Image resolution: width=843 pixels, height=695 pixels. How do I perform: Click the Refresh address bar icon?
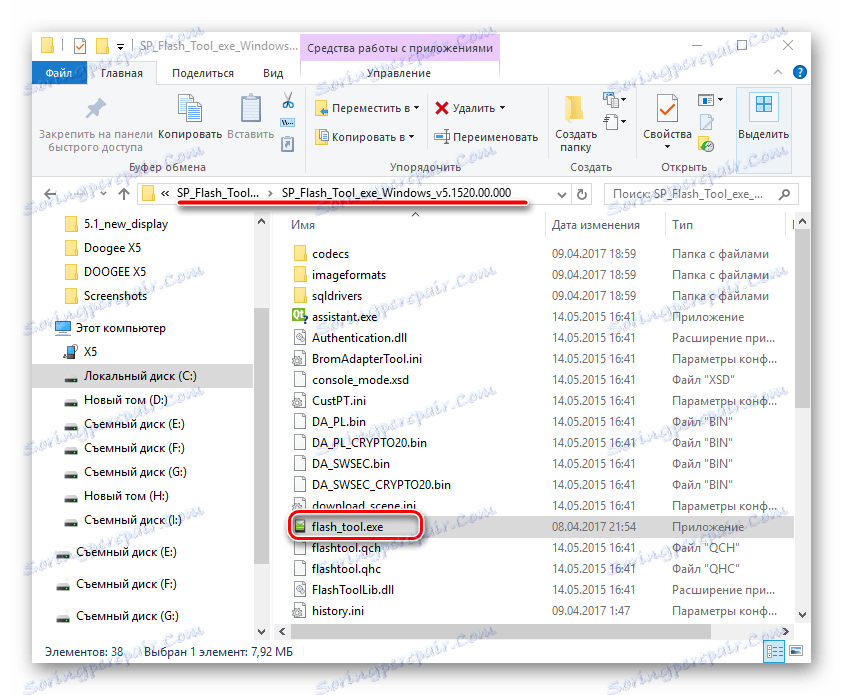(582, 194)
